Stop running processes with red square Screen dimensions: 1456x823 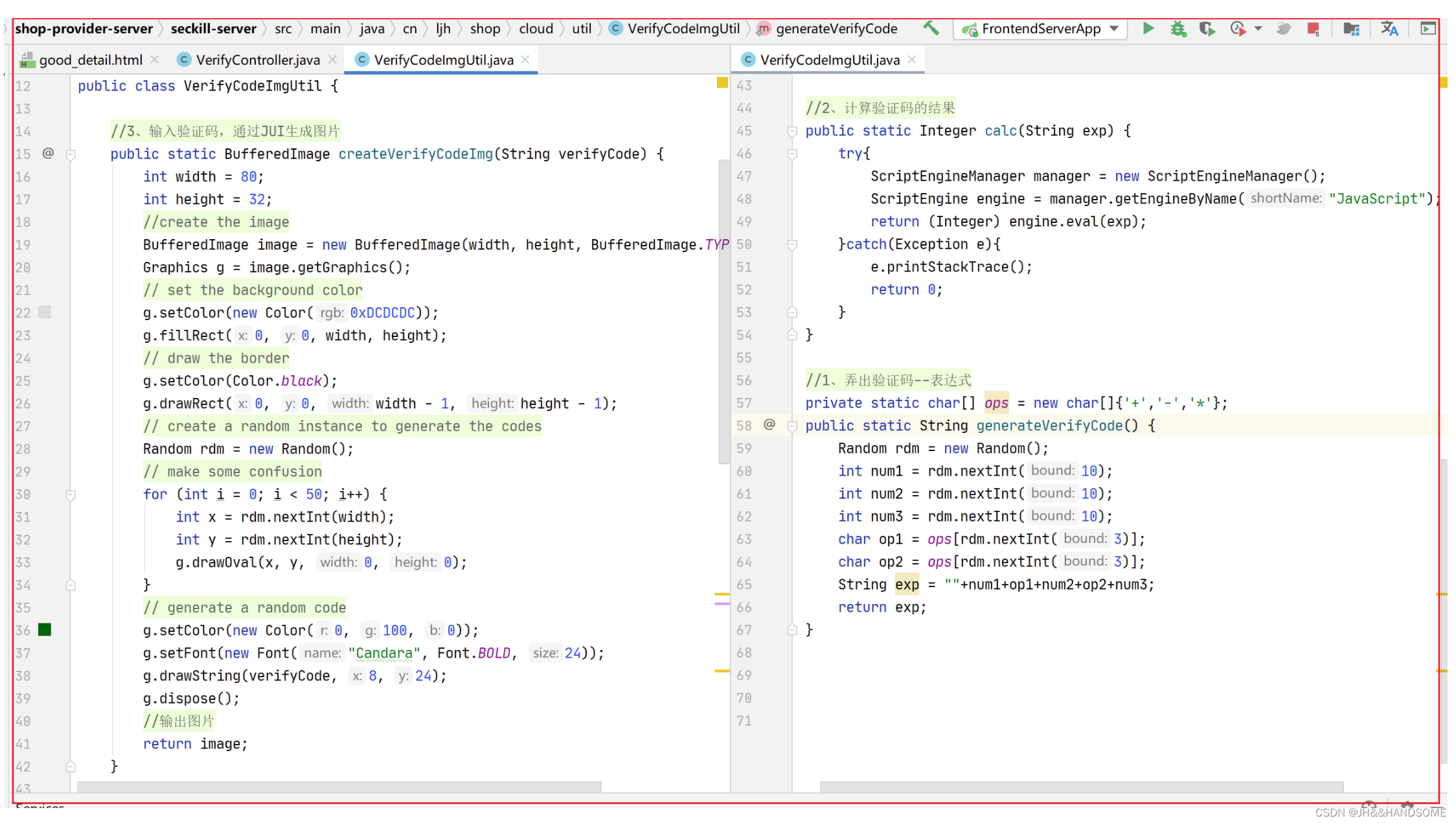click(x=1312, y=29)
